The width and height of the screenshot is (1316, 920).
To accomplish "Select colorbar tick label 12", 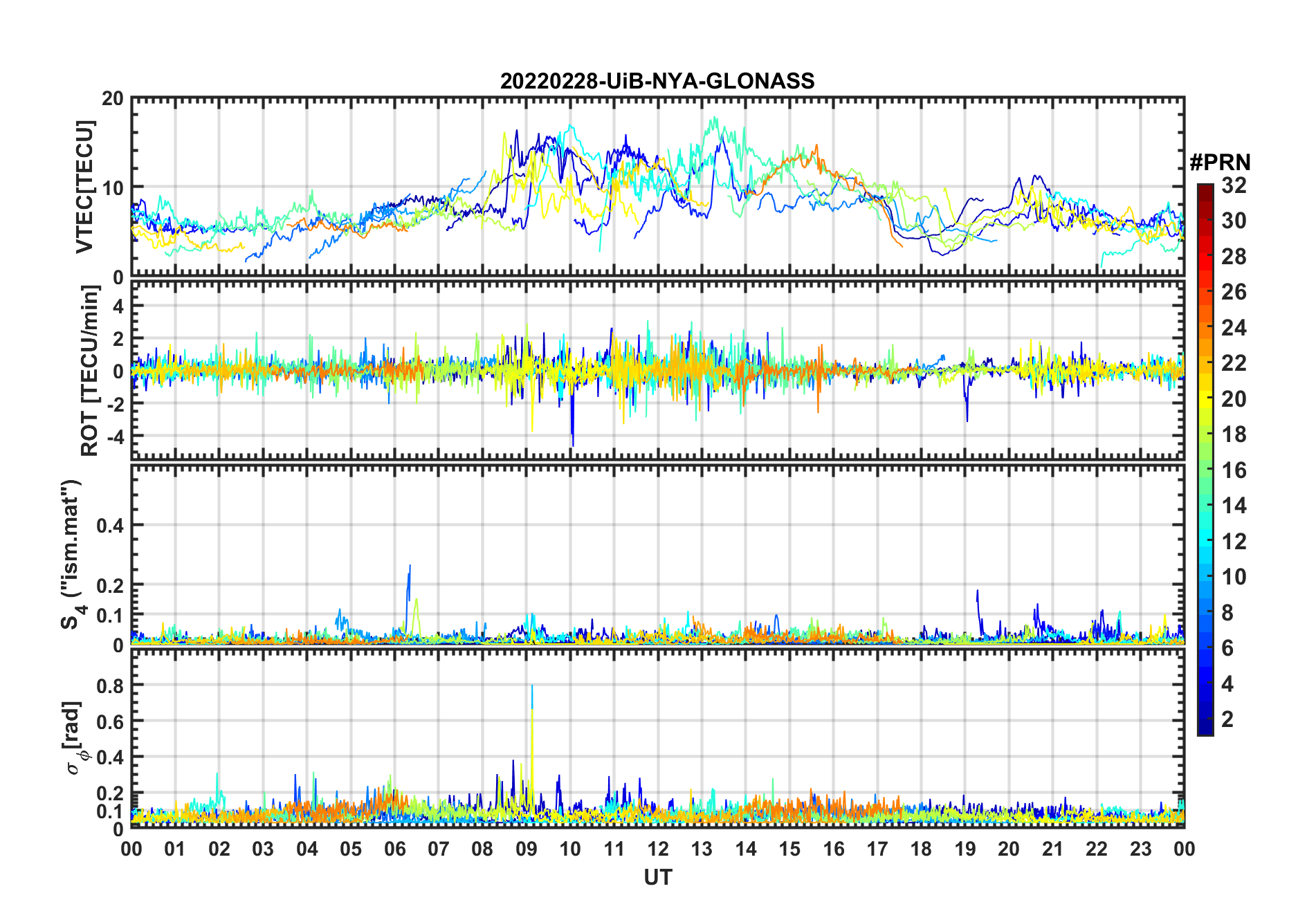I will (x=1234, y=542).
